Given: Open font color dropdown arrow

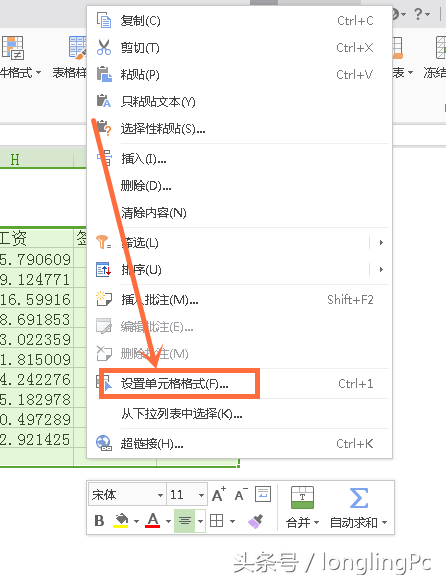Looking at the screenshot, I should pos(168,521).
